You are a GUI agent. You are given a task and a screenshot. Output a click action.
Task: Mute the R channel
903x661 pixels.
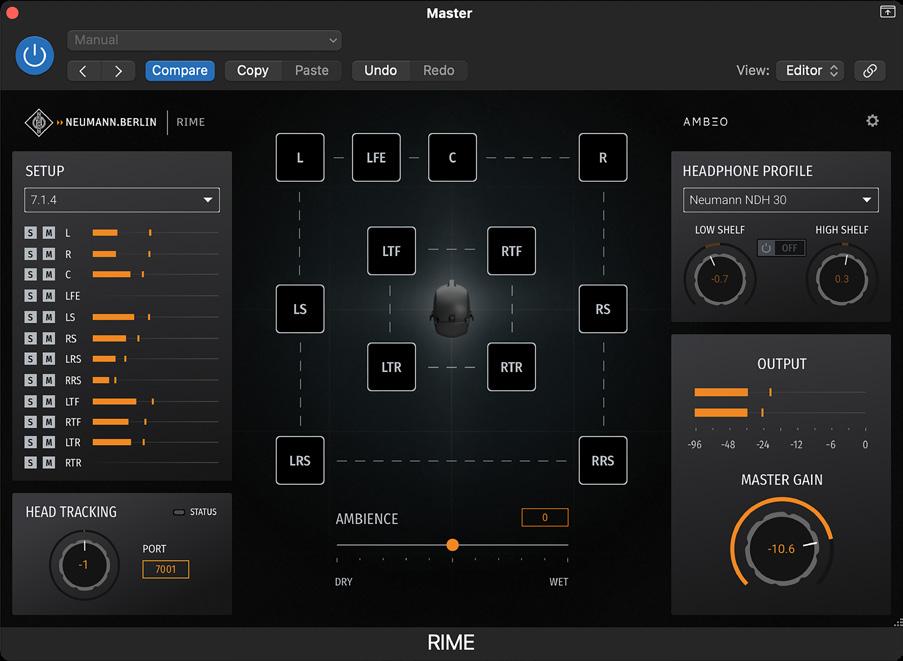[x=49, y=254]
